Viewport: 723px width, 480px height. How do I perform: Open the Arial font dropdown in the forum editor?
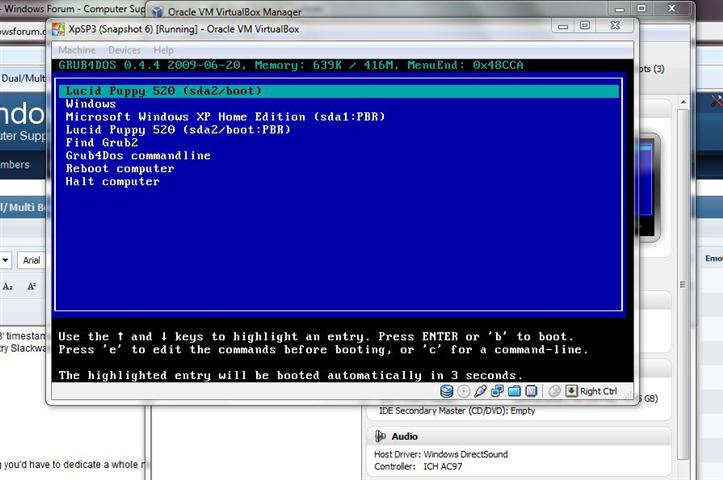31,260
